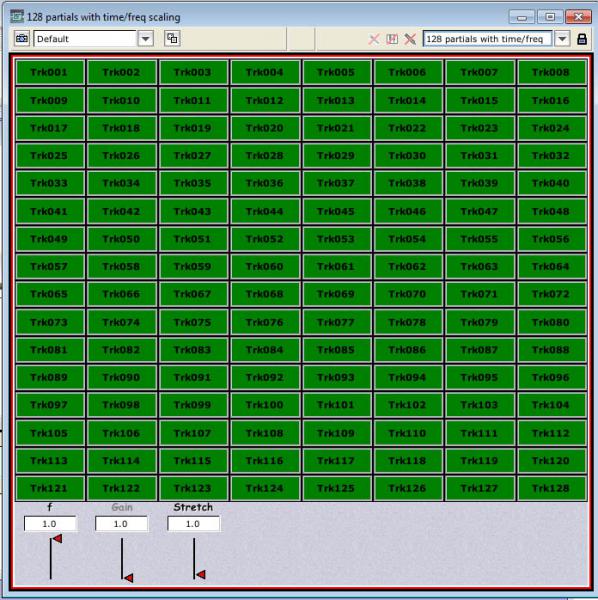Click the faded red X delete icon
Viewport: 598px width, 600px height.
tap(373, 39)
